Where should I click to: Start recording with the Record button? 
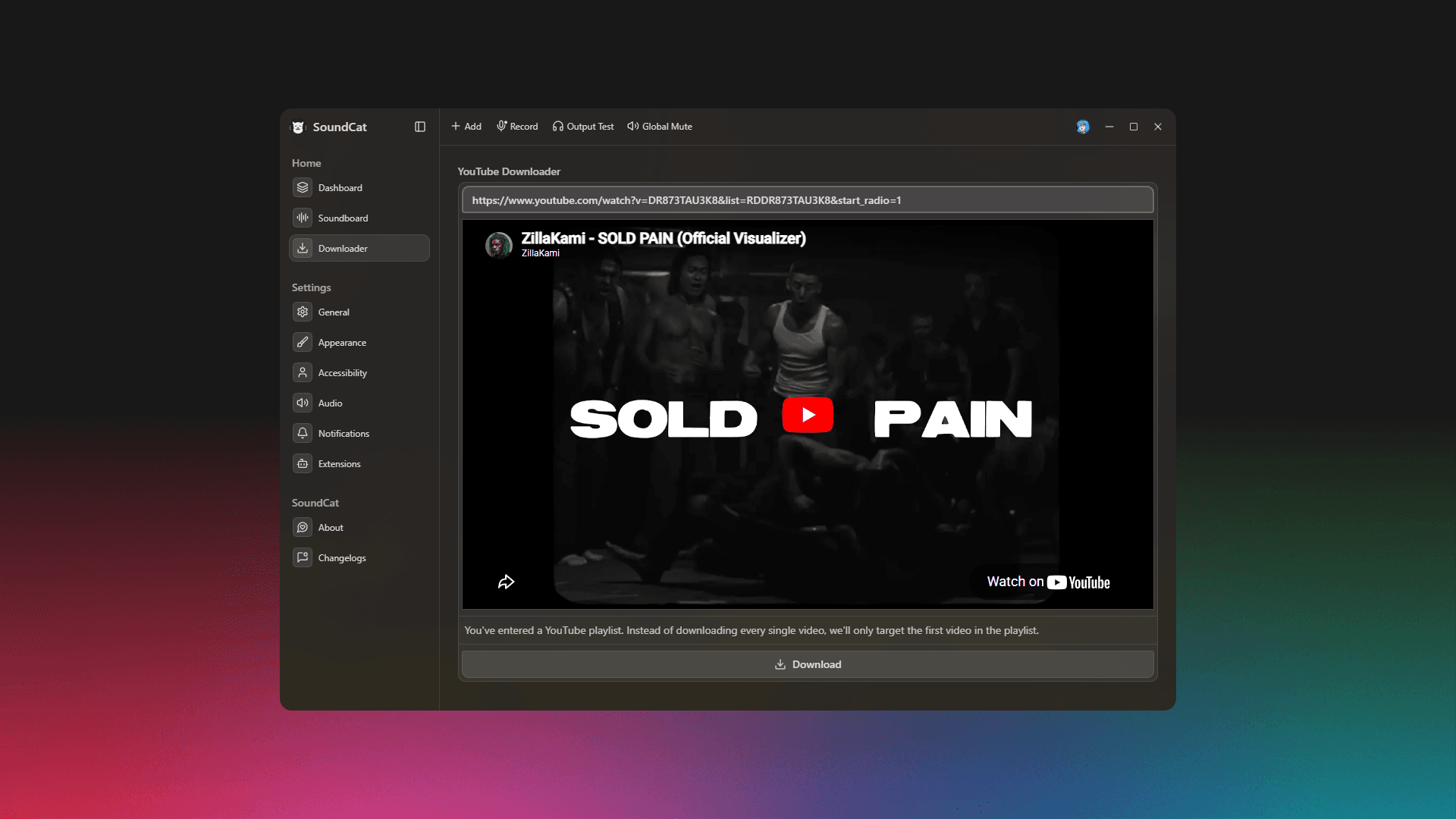(x=517, y=127)
